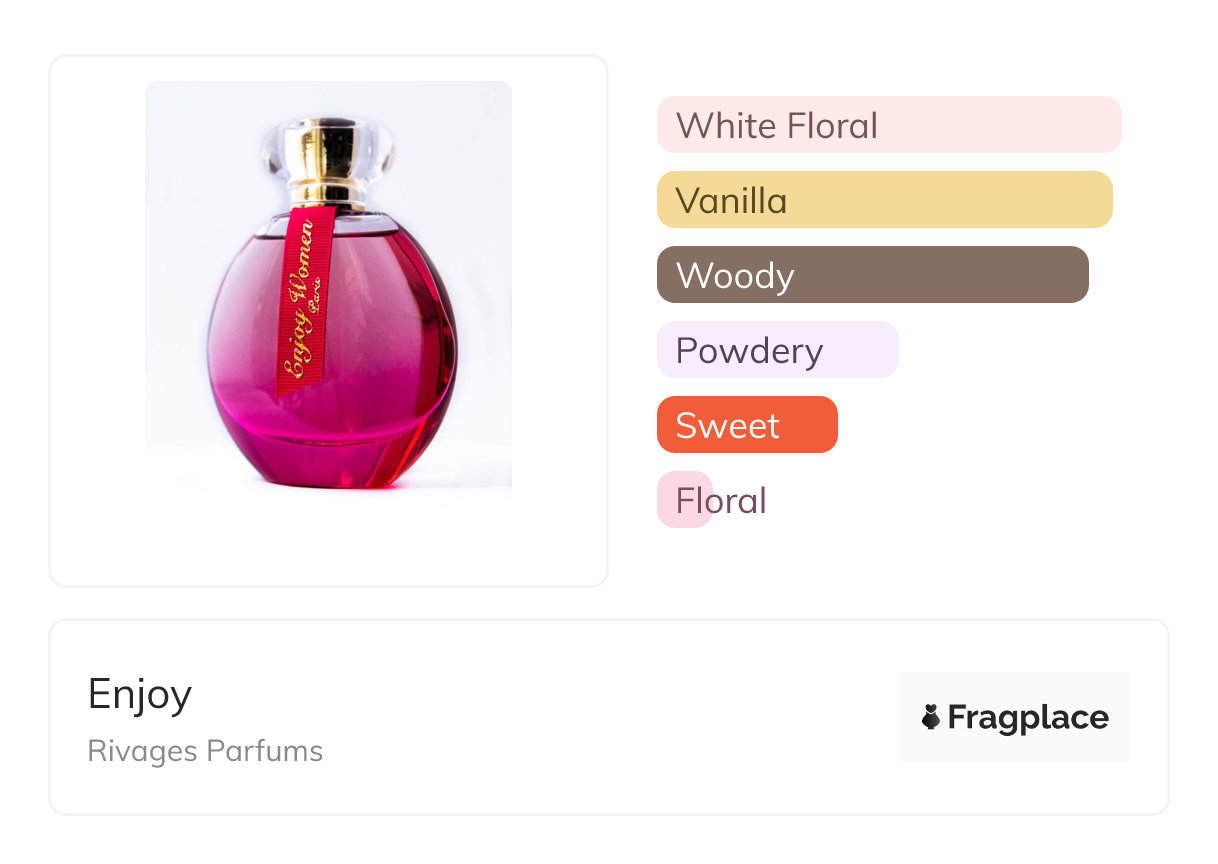Image resolution: width=1218 pixels, height=864 pixels.
Task: Click the yellow Vanilla accord bar
Action: coord(884,200)
